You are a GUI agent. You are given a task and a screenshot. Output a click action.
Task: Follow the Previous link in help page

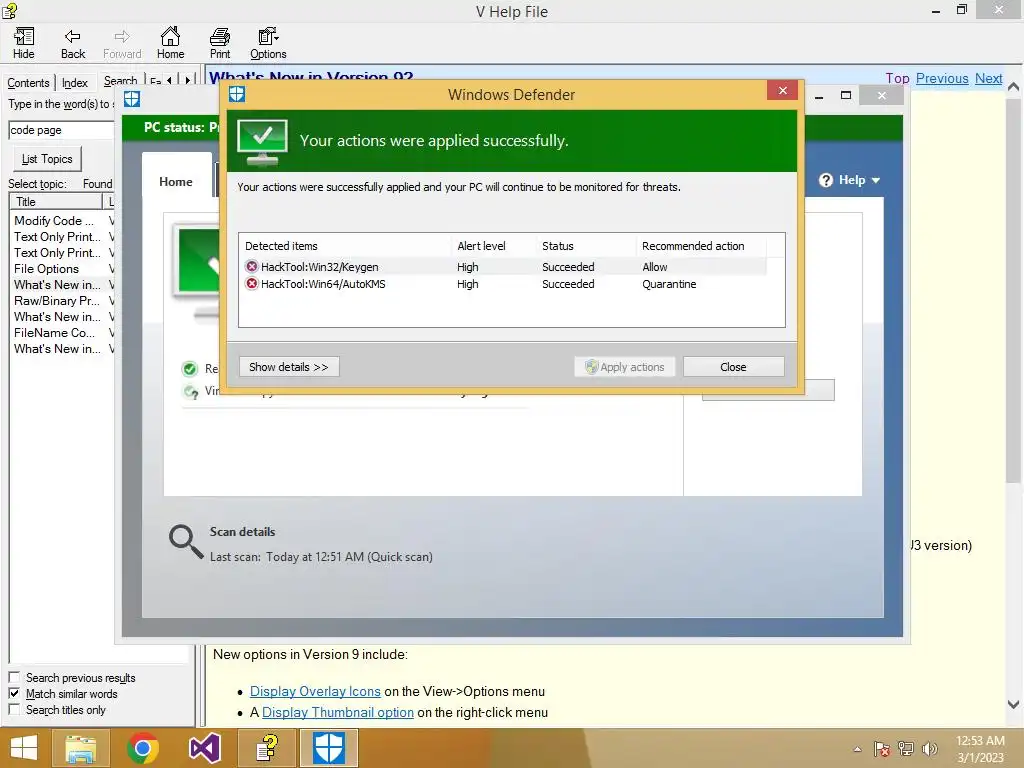point(942,78)
